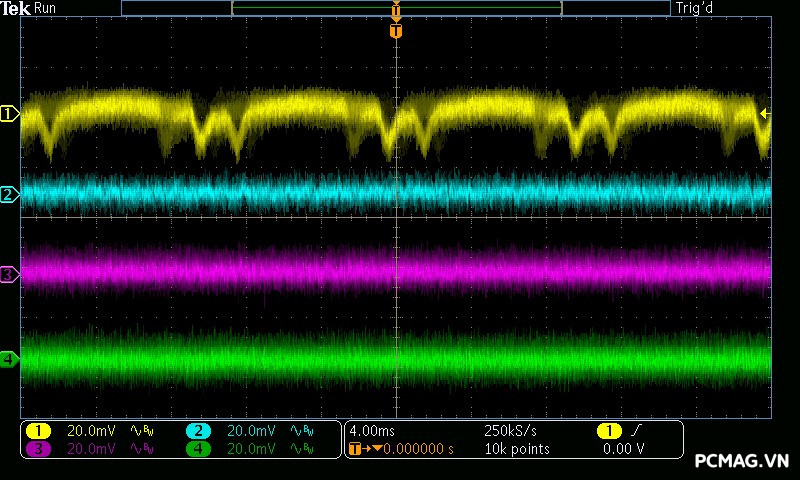Click the channel 1 yellow ground marker
800x480 pixels.
pos(9,114)
